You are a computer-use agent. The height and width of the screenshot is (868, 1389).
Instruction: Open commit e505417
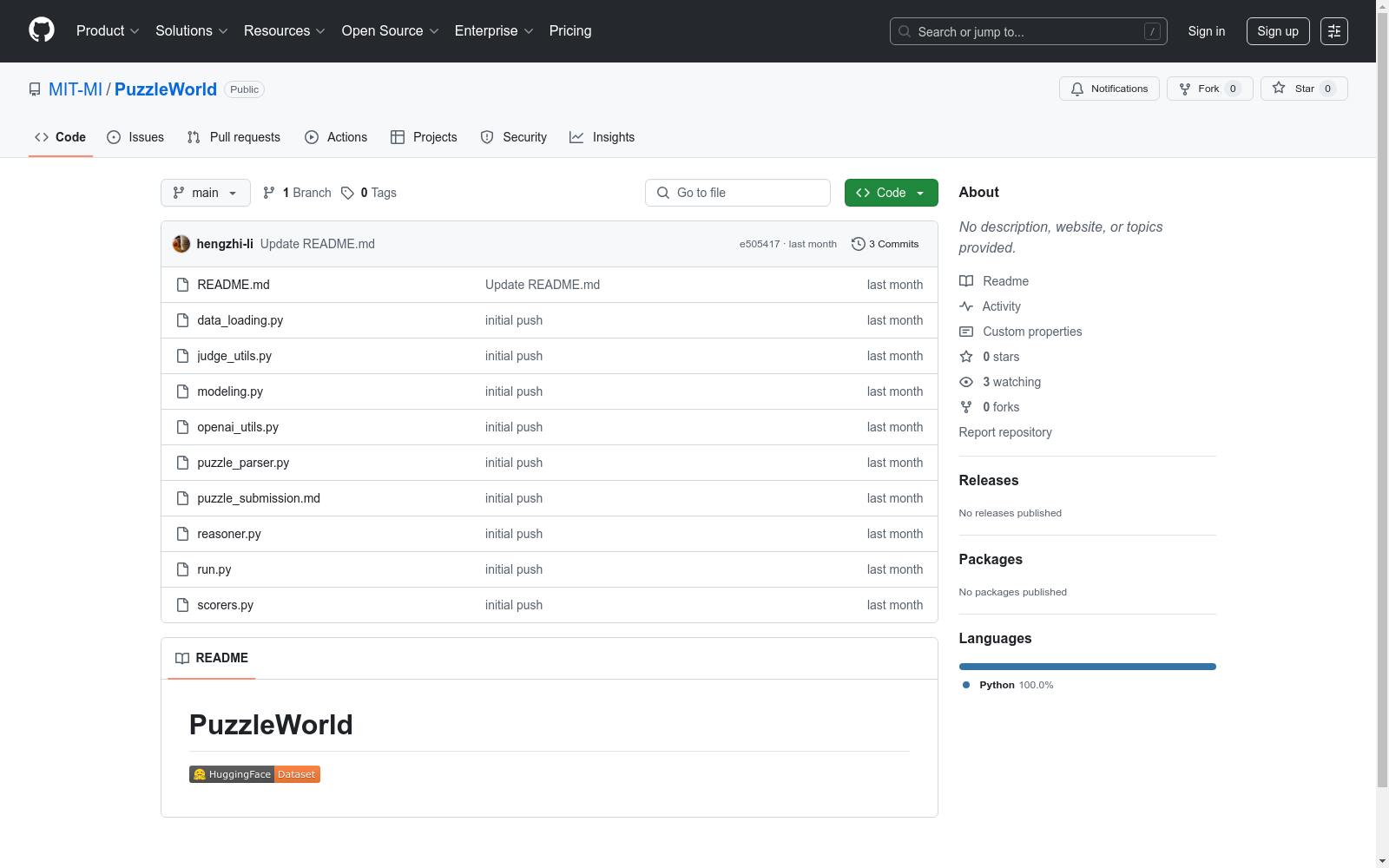[760, 245]
